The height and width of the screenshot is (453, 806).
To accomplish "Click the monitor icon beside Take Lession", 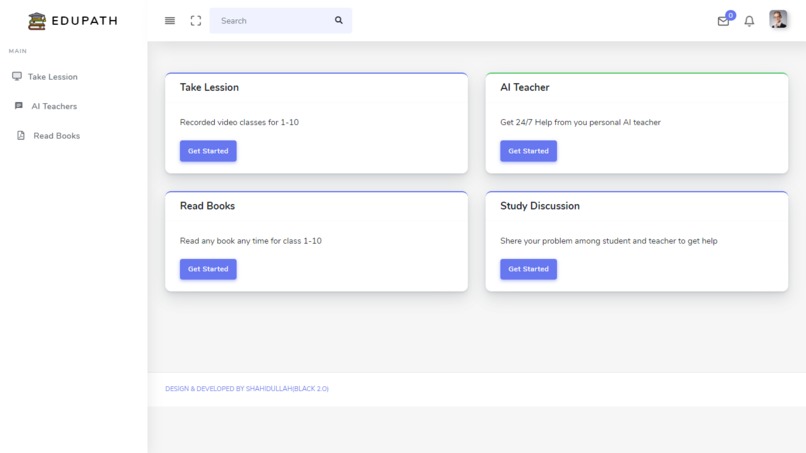I will tap(17, 76).
